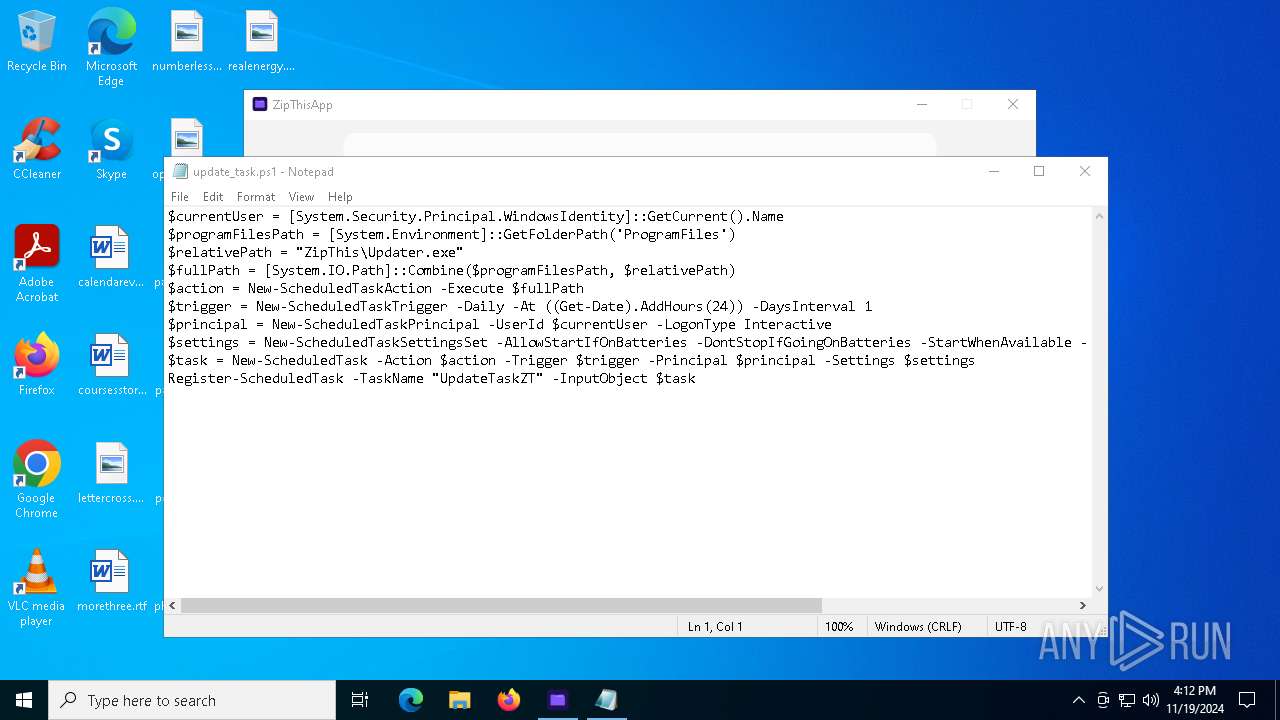Image resolution: width=1280 pixels, height=720 pixels.
Task: Click the horizontal scrollbar thumb in Notepad
Action: 501,605
